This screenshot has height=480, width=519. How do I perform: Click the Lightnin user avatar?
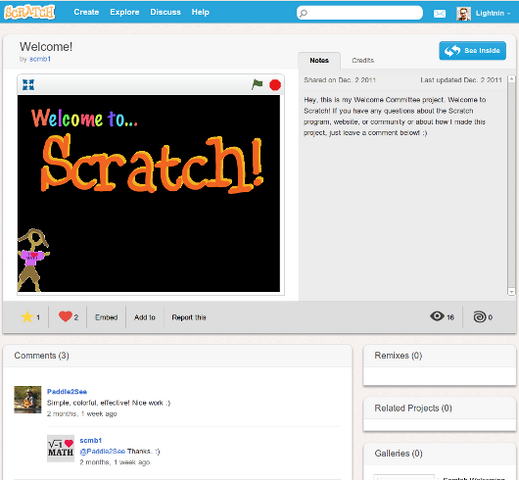coord(463,14)
